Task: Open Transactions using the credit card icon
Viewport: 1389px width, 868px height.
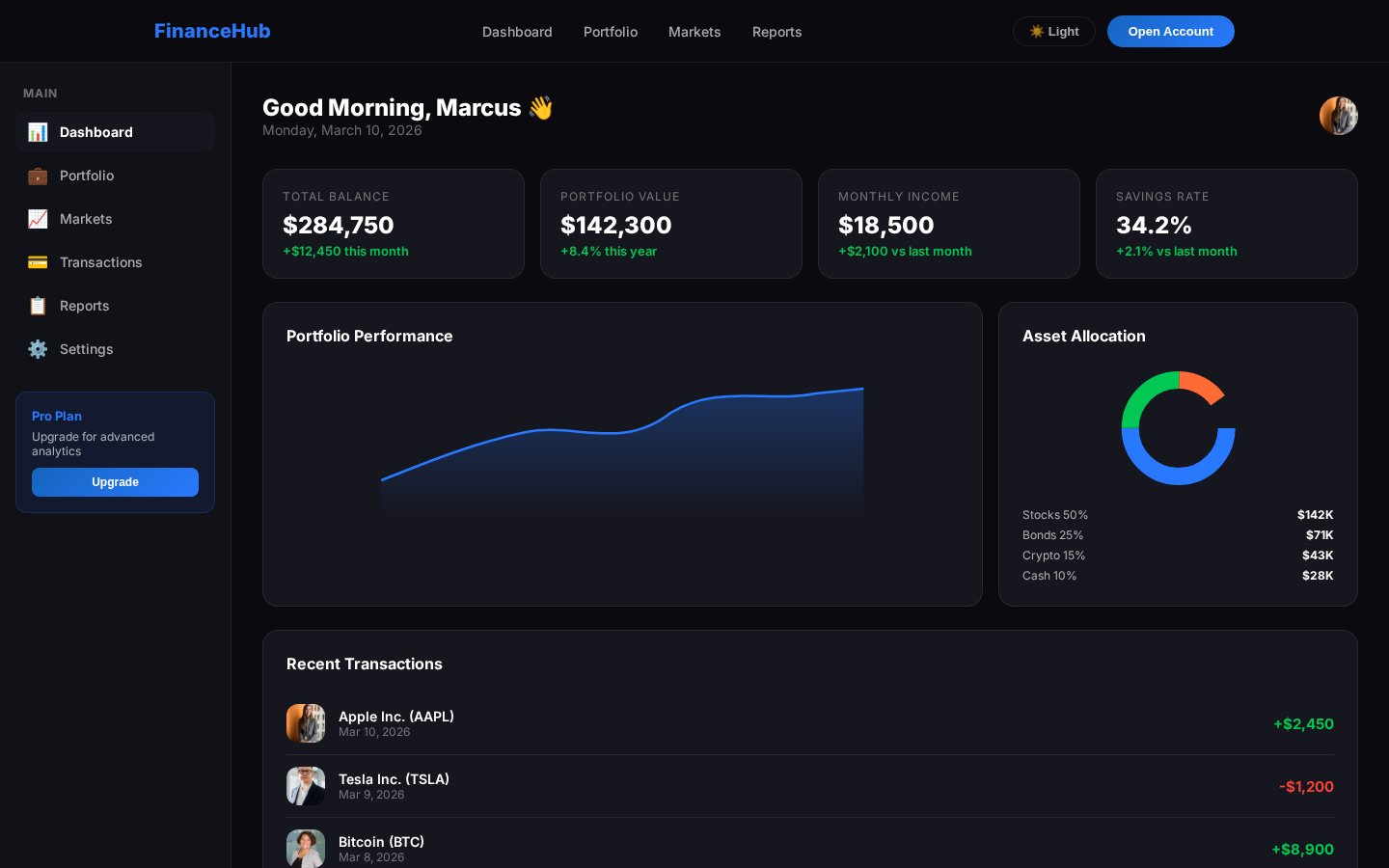Action: 38,262
